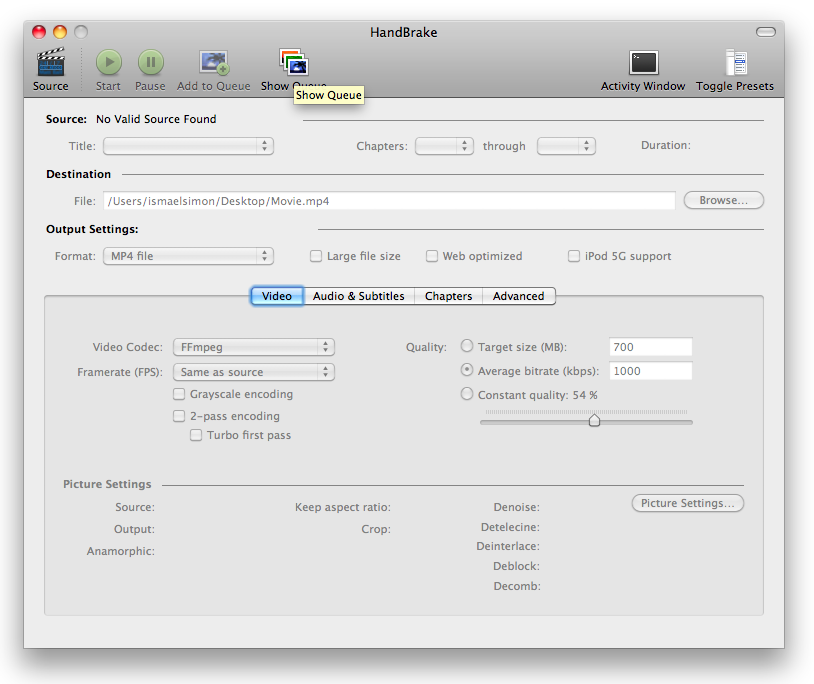Screen dimensions: 814x684
Task: Click the 'No Valid Source Found' text
Action: pyautogui.click(x=156, y=119)
